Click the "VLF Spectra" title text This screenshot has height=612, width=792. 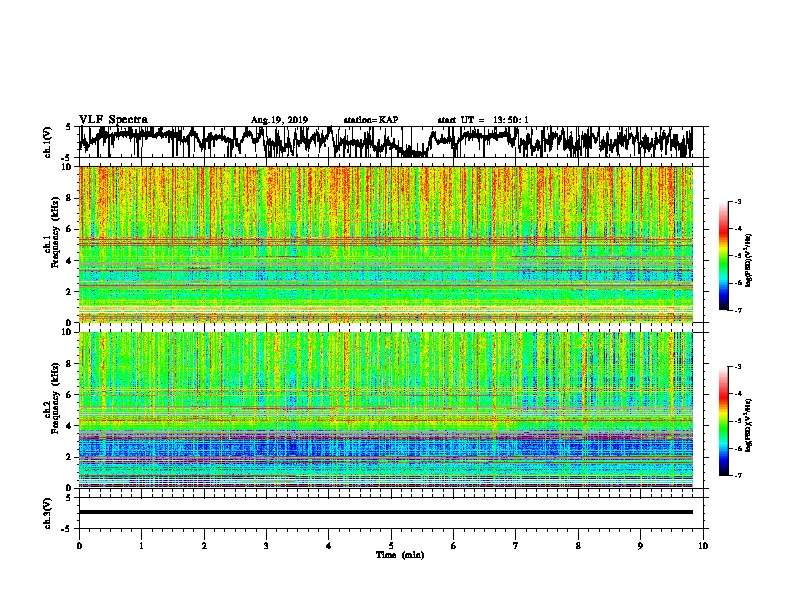[114, 120]
